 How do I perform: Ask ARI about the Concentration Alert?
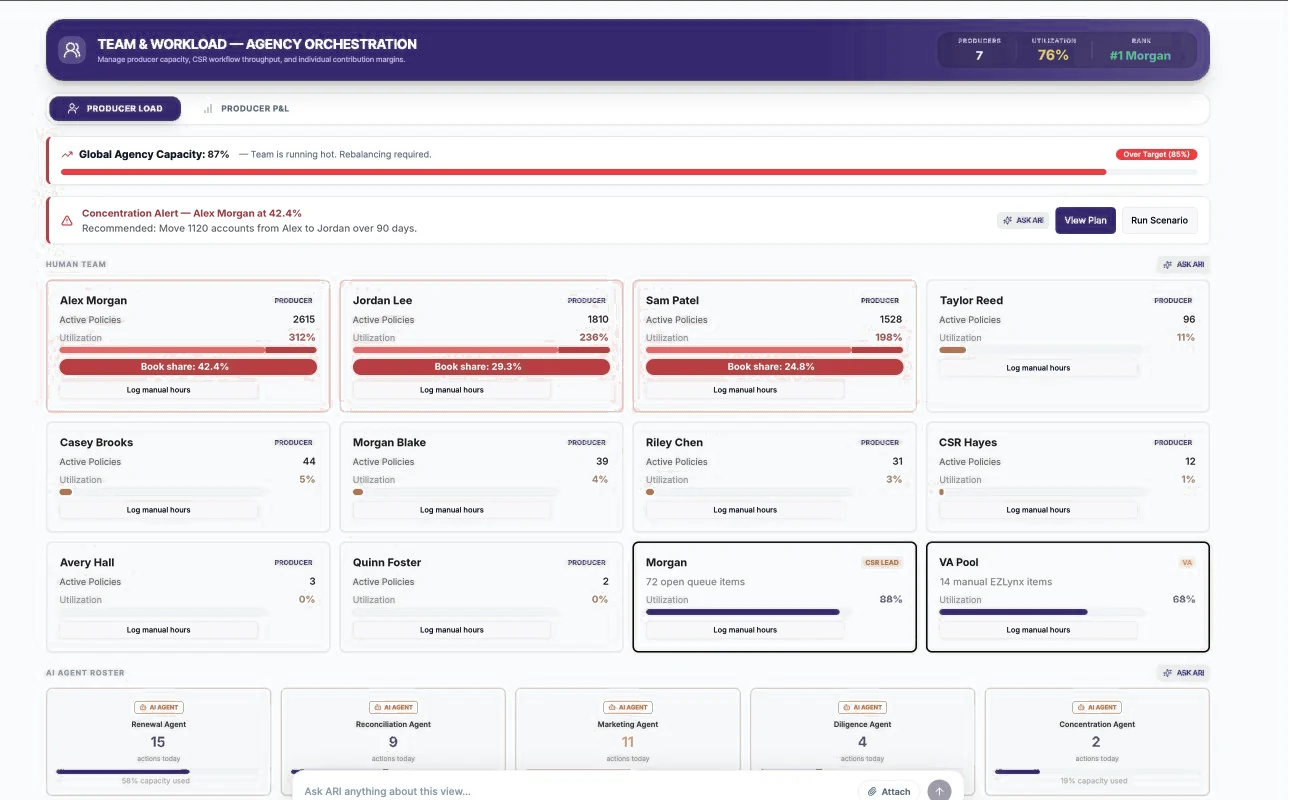click(x=1023, y=220)
